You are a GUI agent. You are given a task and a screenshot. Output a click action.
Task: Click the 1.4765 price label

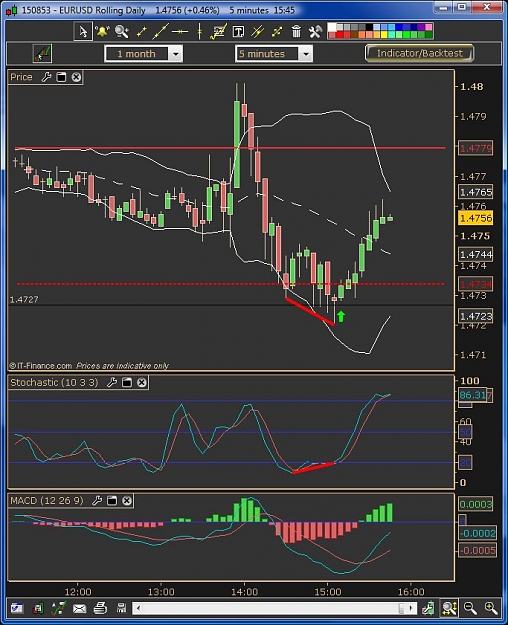pyautogui.click(x=476, y=192)
